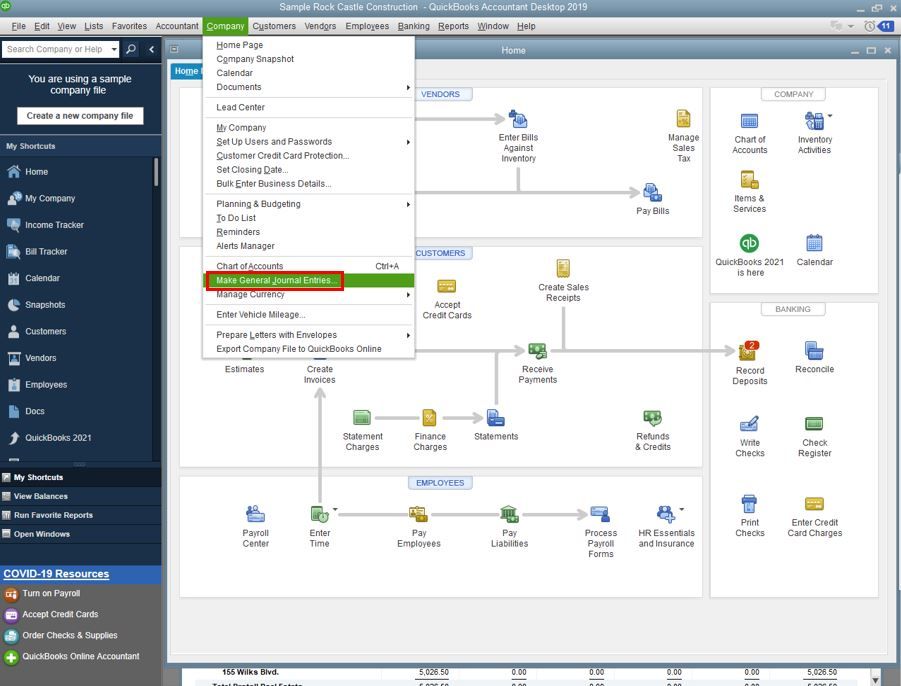Click QuickBooks 2021 is here icon
Image resolution: width=901 pixels, height=686 pixels.
tap(749, 244)
